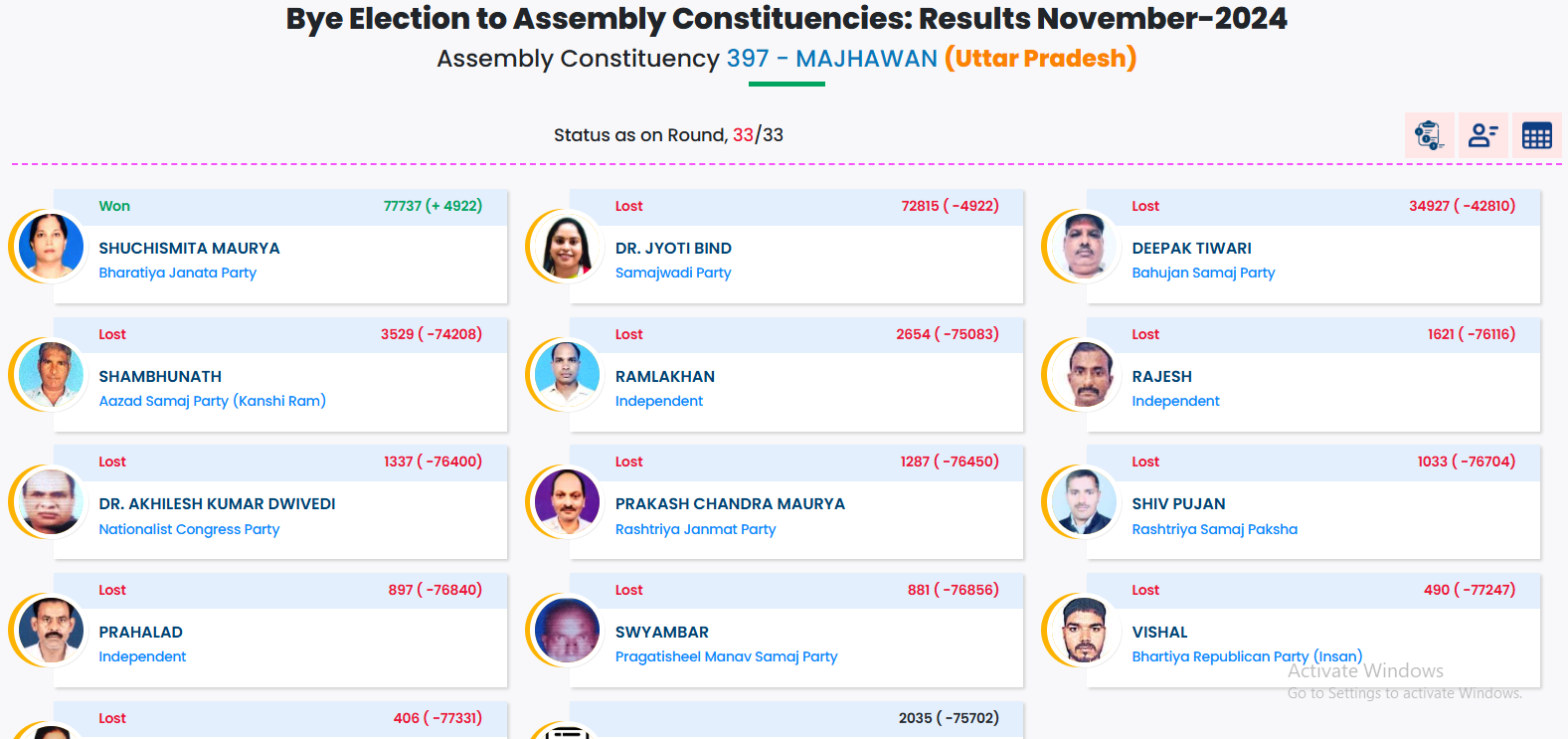Viewport: 1568px width, 739px height.
Task: Click the NOTA ballot icon at bottom
Action: (x=568, y=733)
